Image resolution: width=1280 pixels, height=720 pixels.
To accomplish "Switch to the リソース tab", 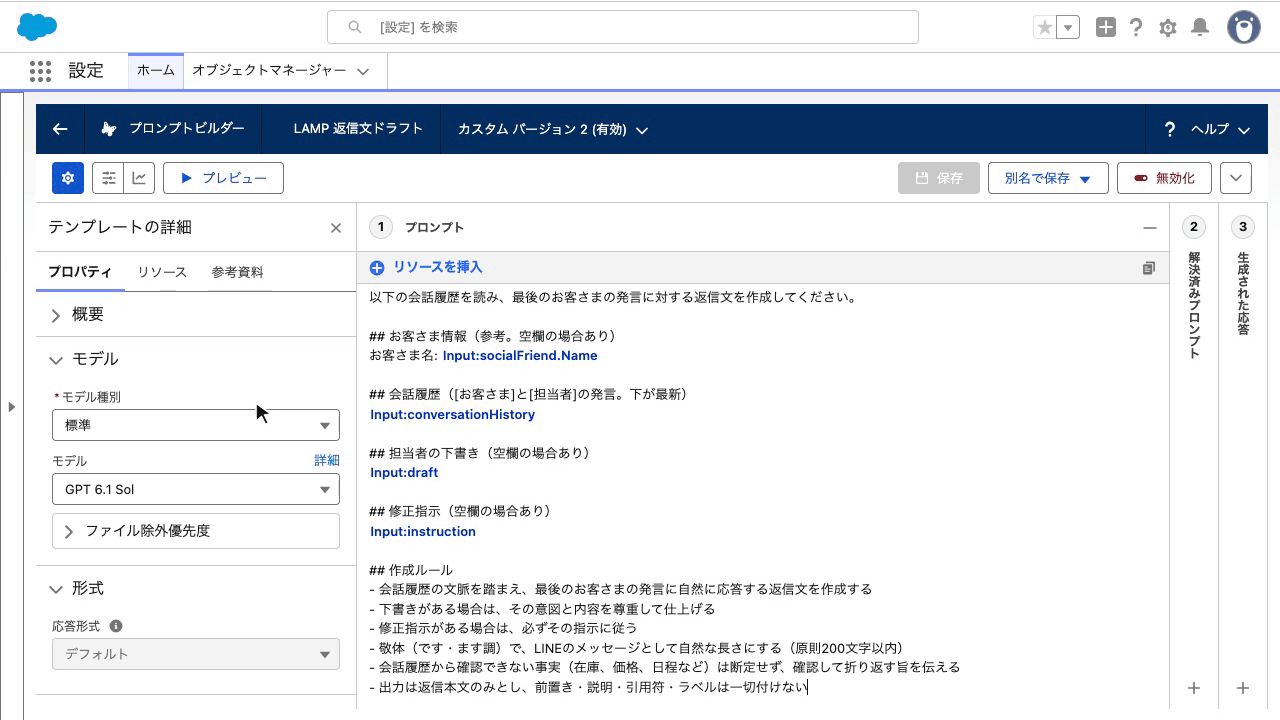I will pos(162,272).
